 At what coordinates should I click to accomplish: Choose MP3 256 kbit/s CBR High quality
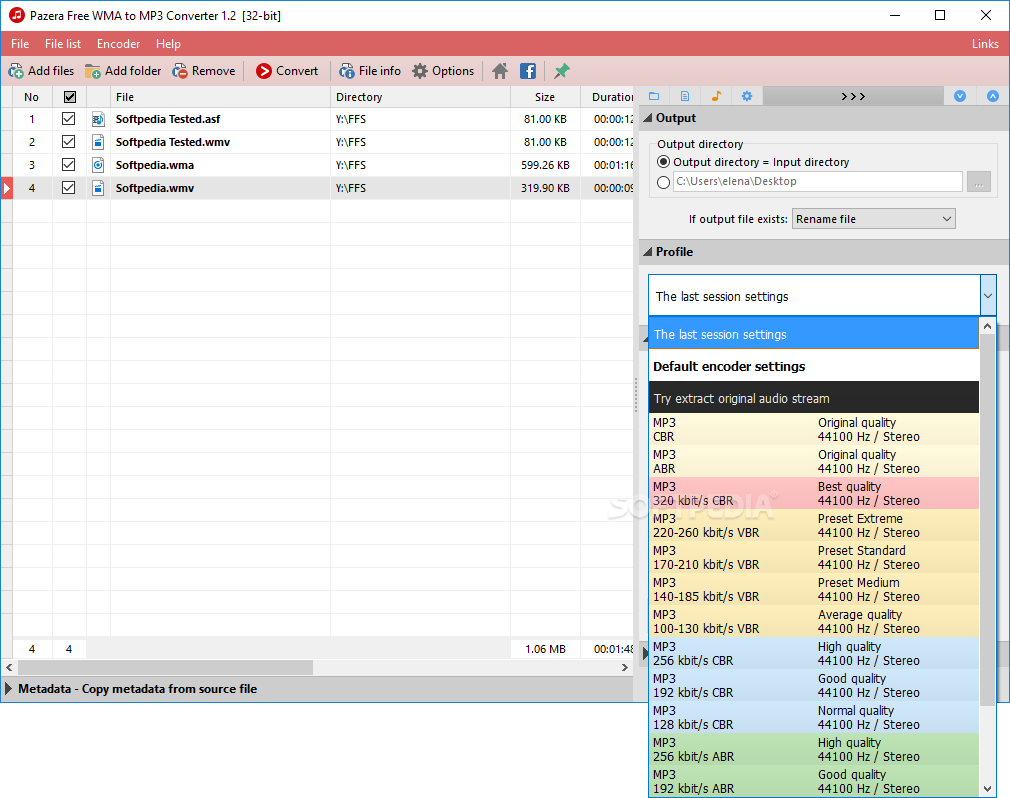[814, 653]
